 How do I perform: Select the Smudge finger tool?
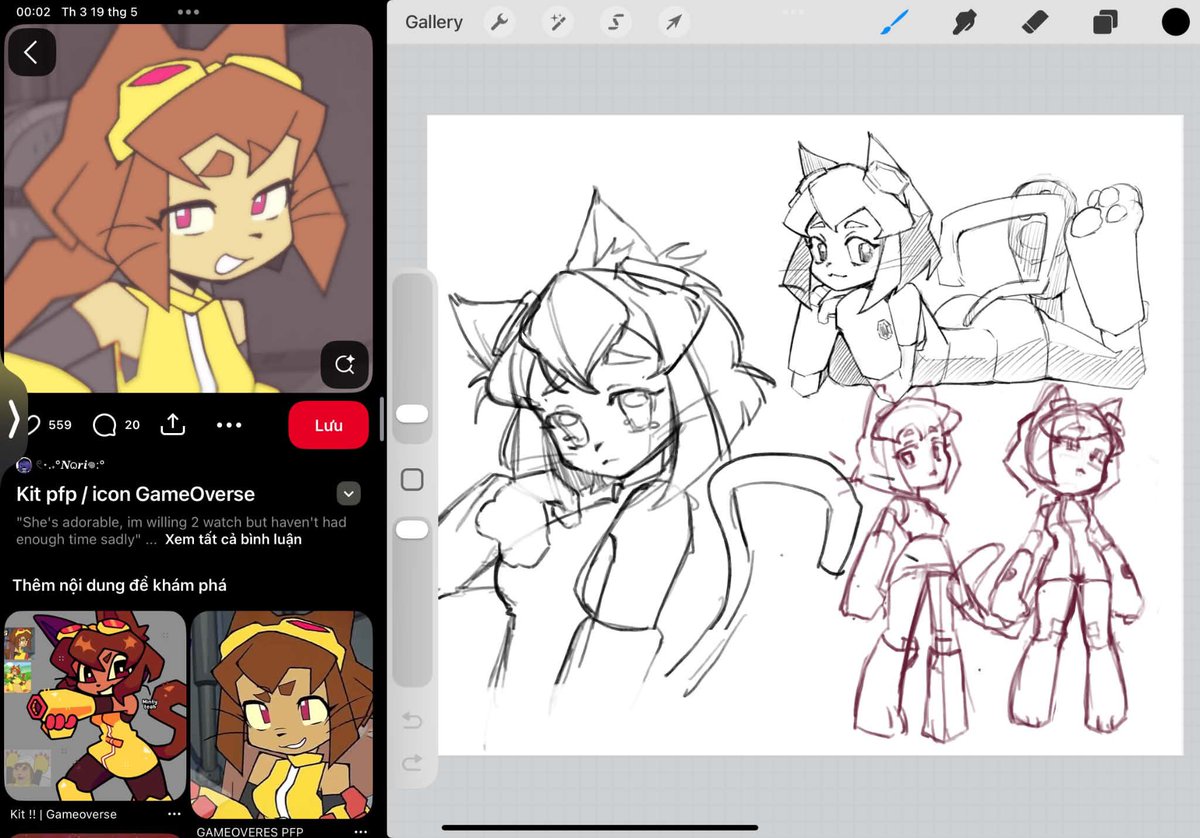coord(965,22)
